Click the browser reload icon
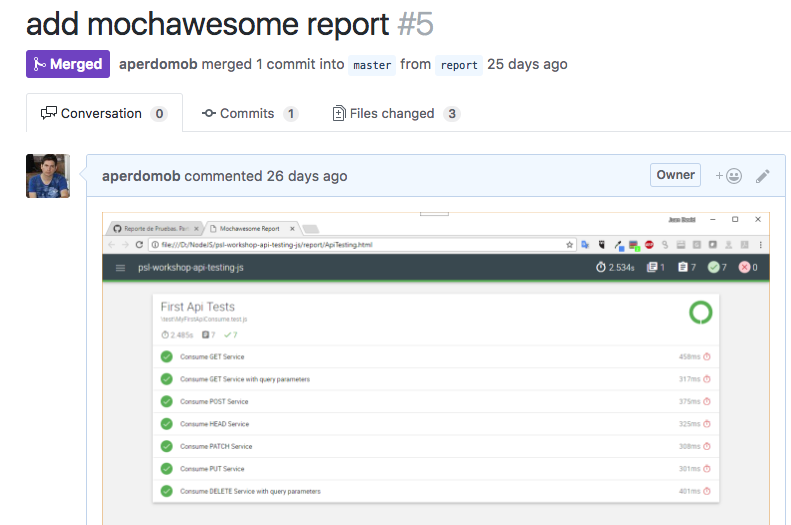791x525 pixels. 139,245
